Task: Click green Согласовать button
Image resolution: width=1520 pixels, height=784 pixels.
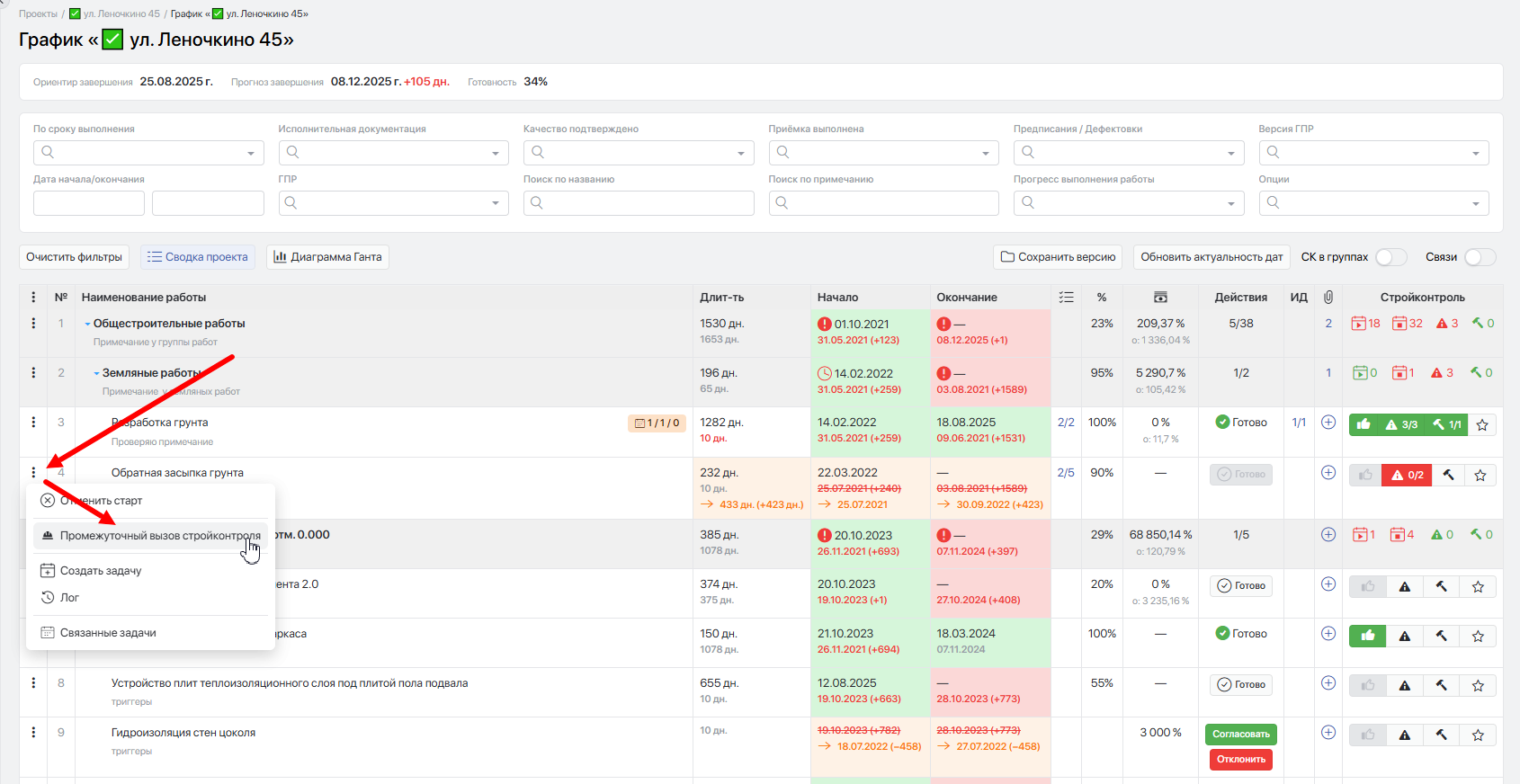Action: pyautogui.click(x=1241, y=735)
